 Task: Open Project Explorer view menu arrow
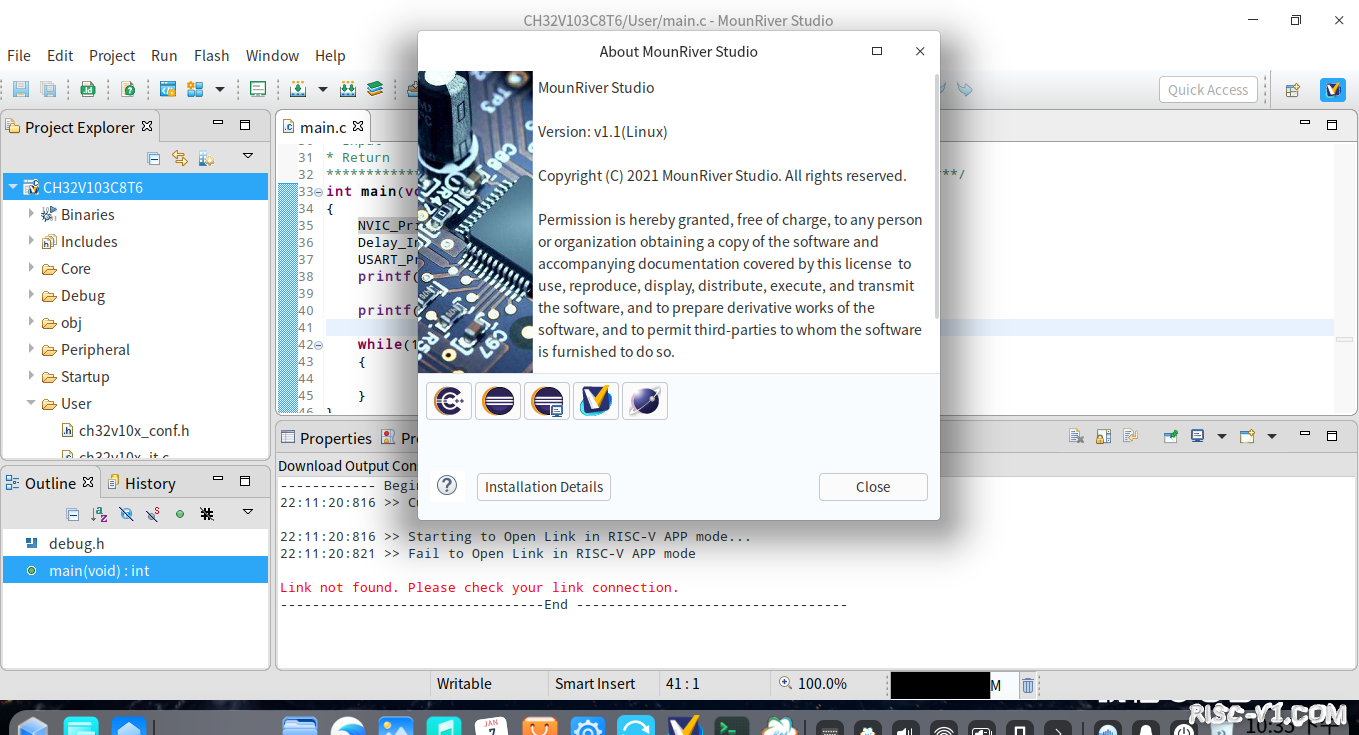click(x=248, y=156)
